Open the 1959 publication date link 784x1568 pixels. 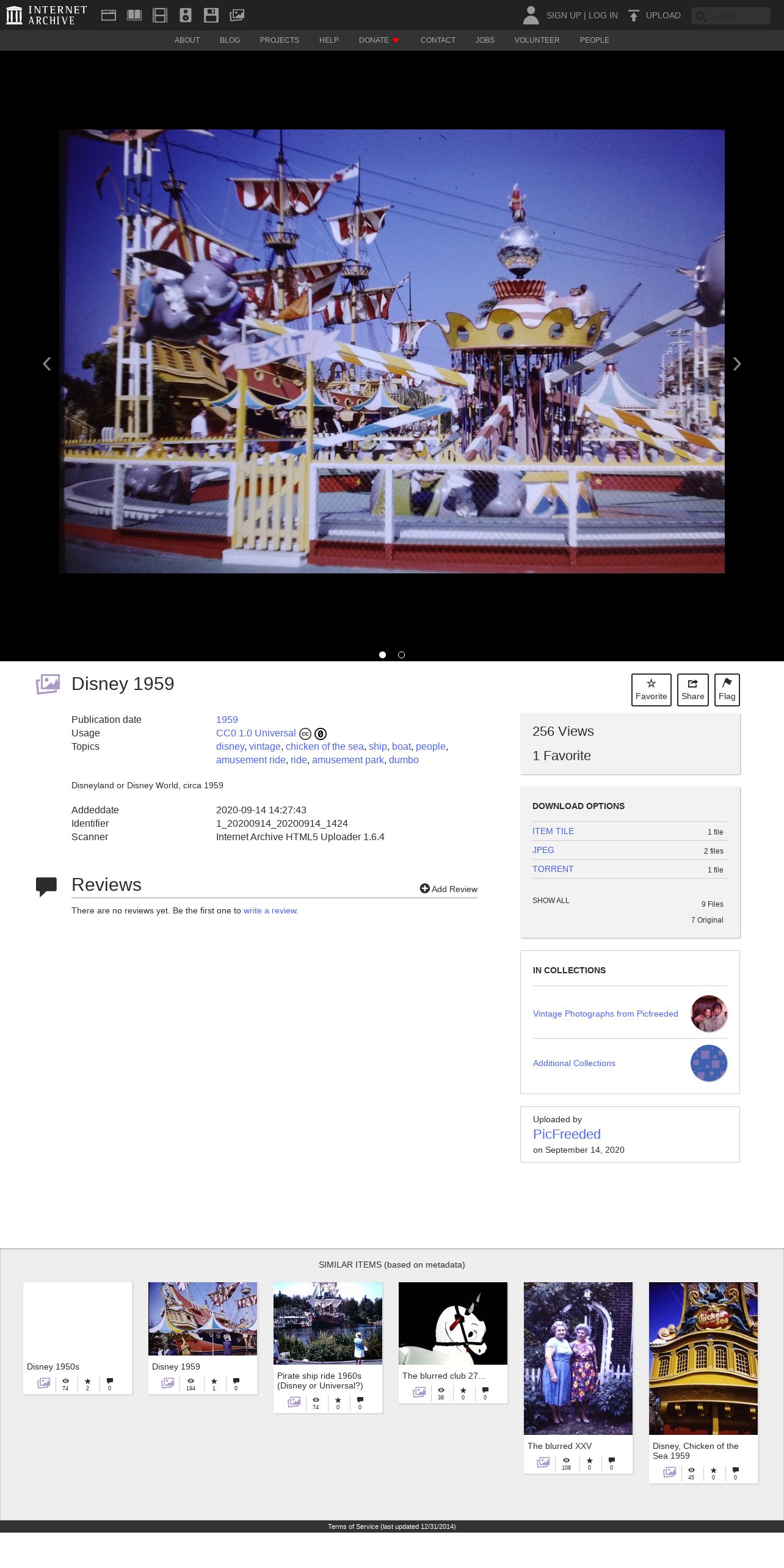click(x=227, y=719)
